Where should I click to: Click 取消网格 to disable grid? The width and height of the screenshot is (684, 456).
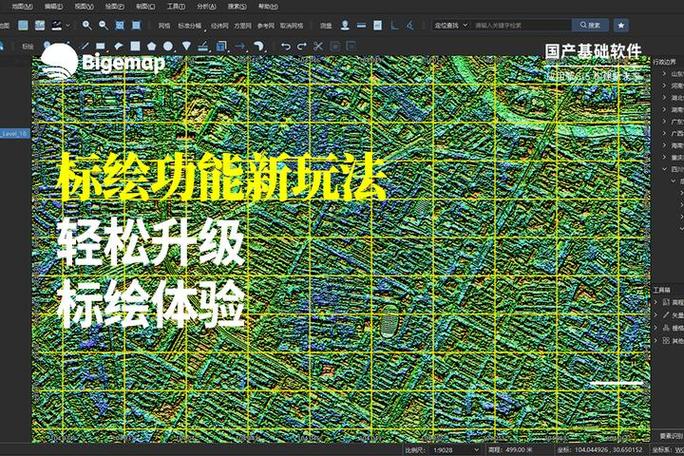point(292,24)
